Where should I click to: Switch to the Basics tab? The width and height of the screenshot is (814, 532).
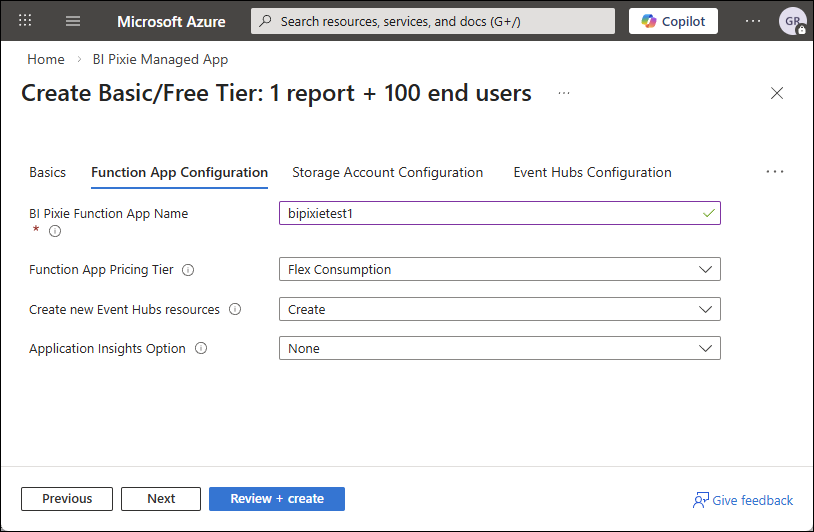pos(47,172)
